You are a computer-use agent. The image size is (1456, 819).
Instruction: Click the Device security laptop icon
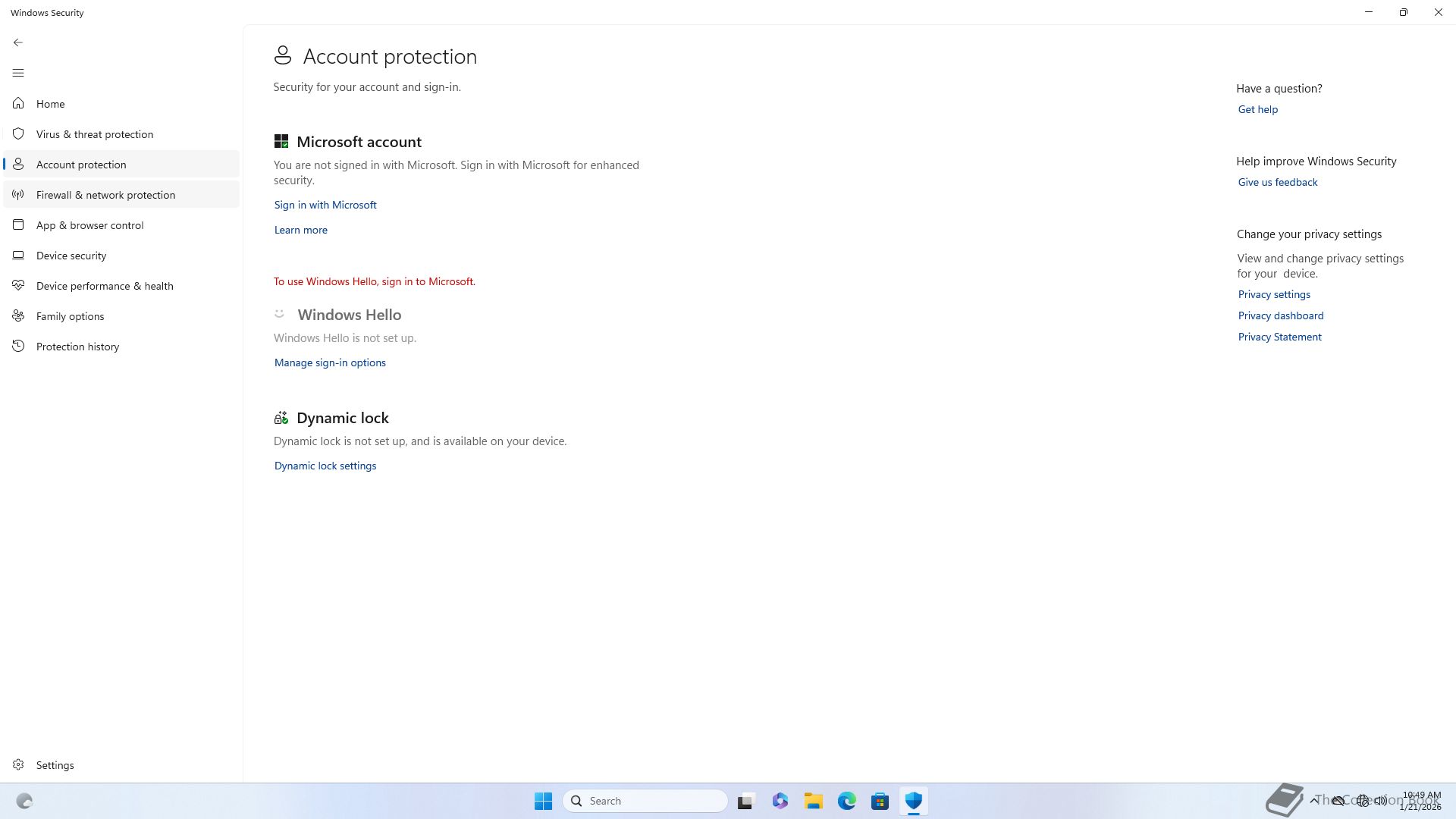click(18, 255)
